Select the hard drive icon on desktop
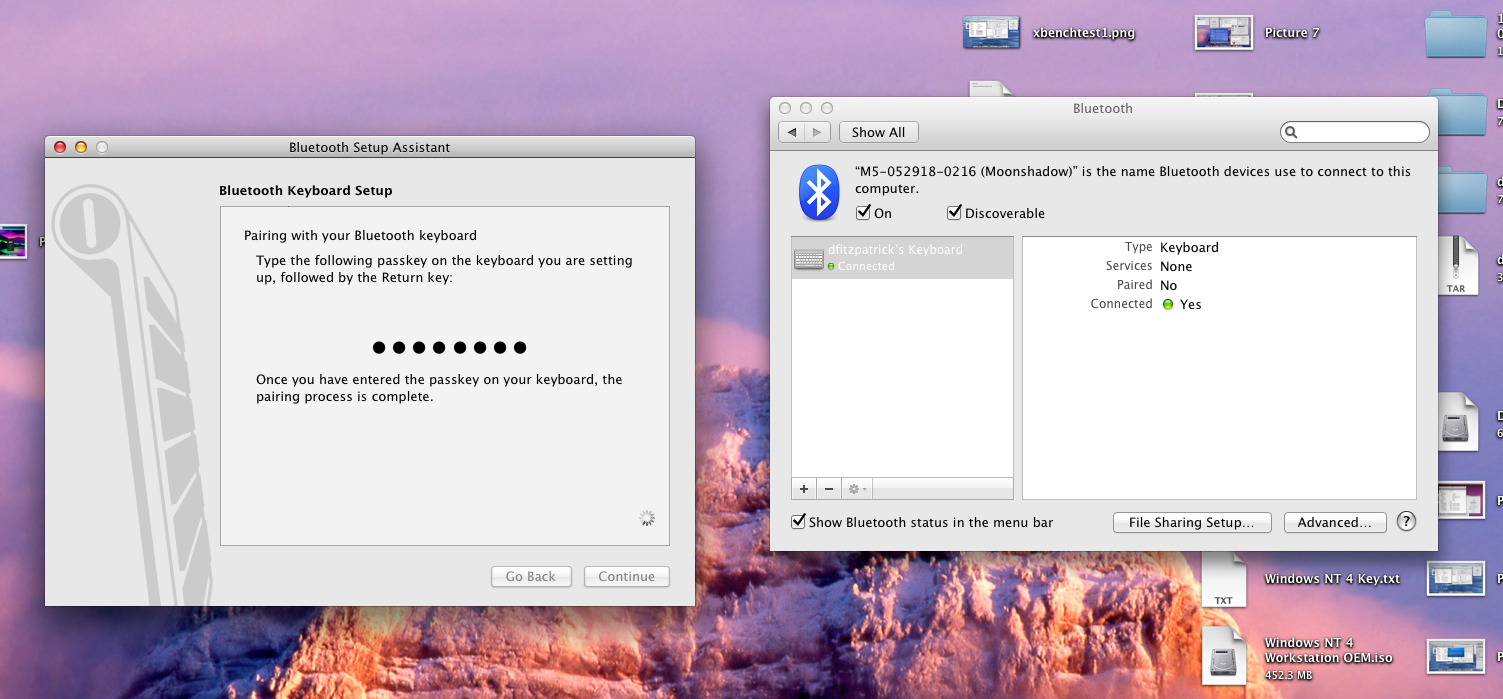1503x699 pixels. coord(1456,421)
